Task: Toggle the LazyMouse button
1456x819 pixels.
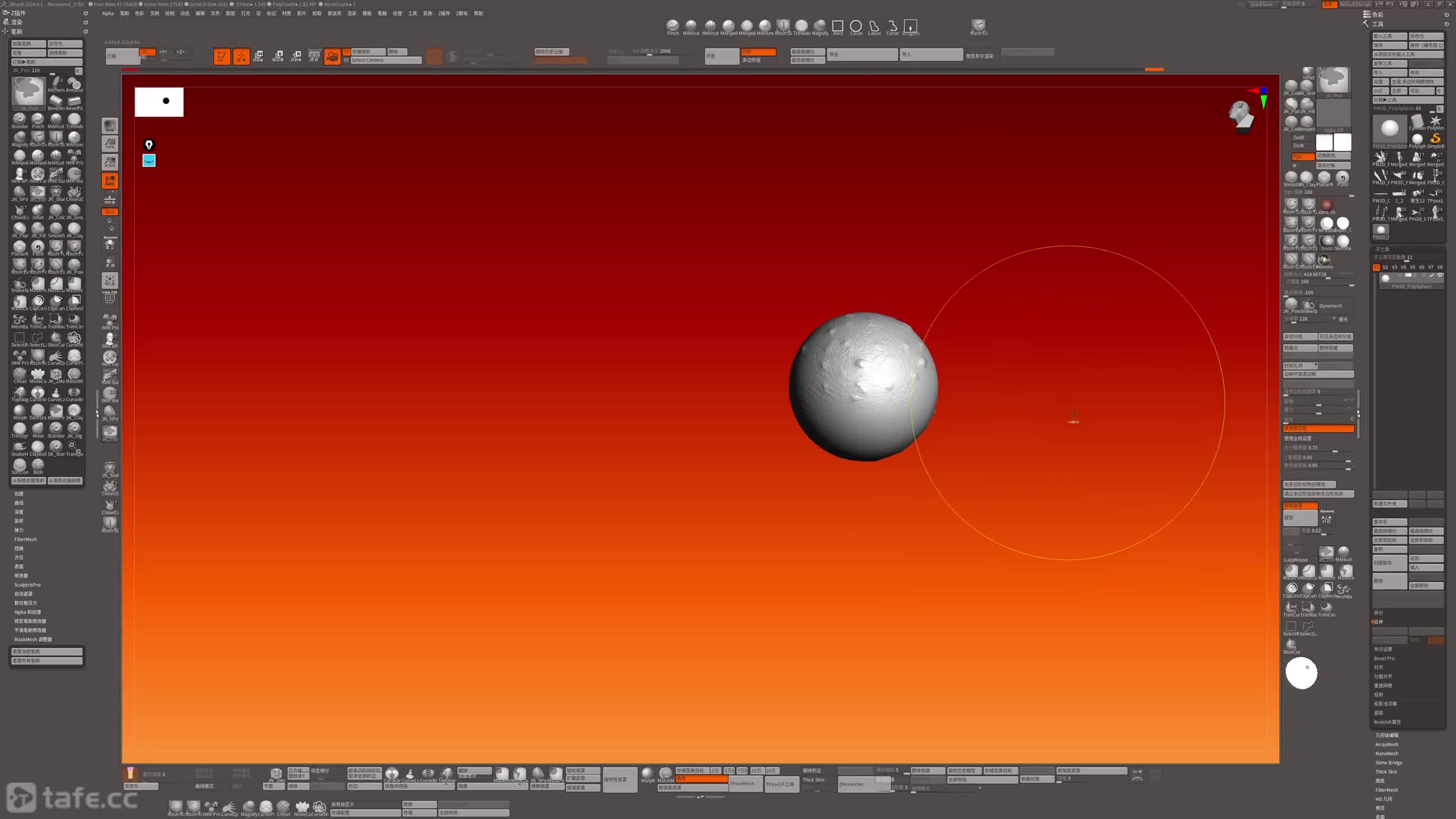Action: pos(1296,560)
